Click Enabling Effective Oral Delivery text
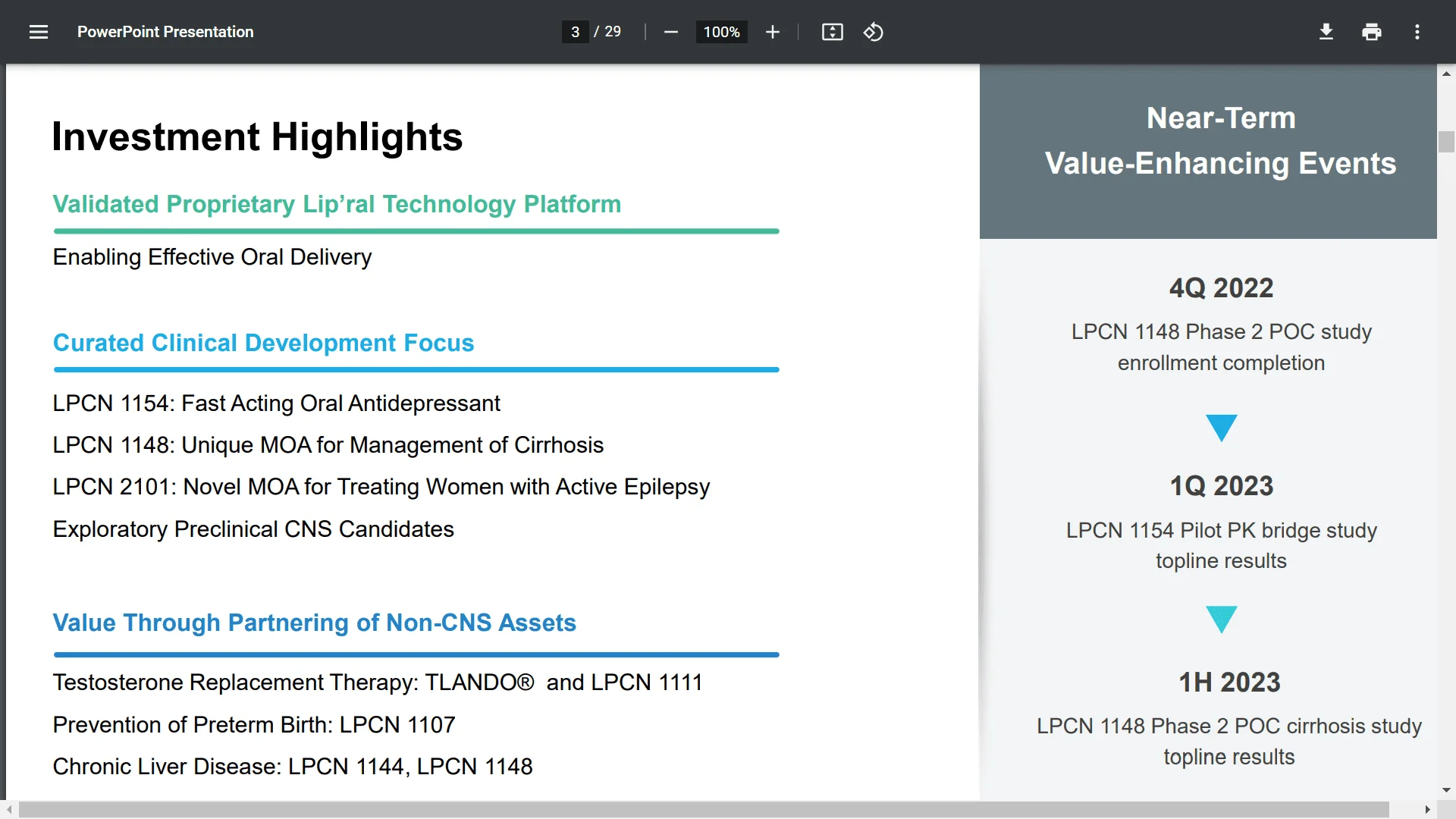Image resolution: width=1456 pixels, height=819 pixels. 212,257
